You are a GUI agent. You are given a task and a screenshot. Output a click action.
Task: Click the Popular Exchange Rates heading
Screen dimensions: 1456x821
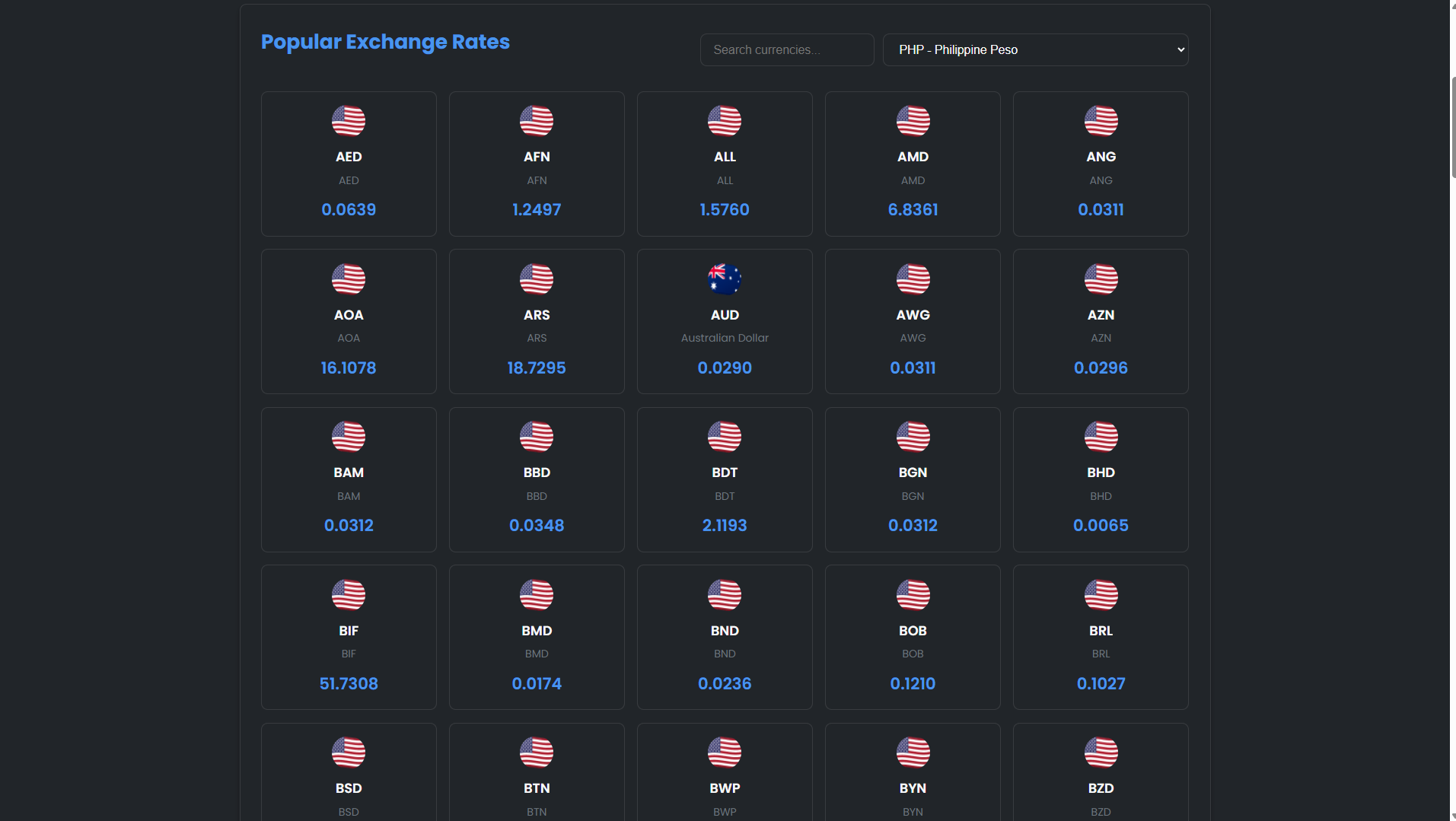coord(385,42)
